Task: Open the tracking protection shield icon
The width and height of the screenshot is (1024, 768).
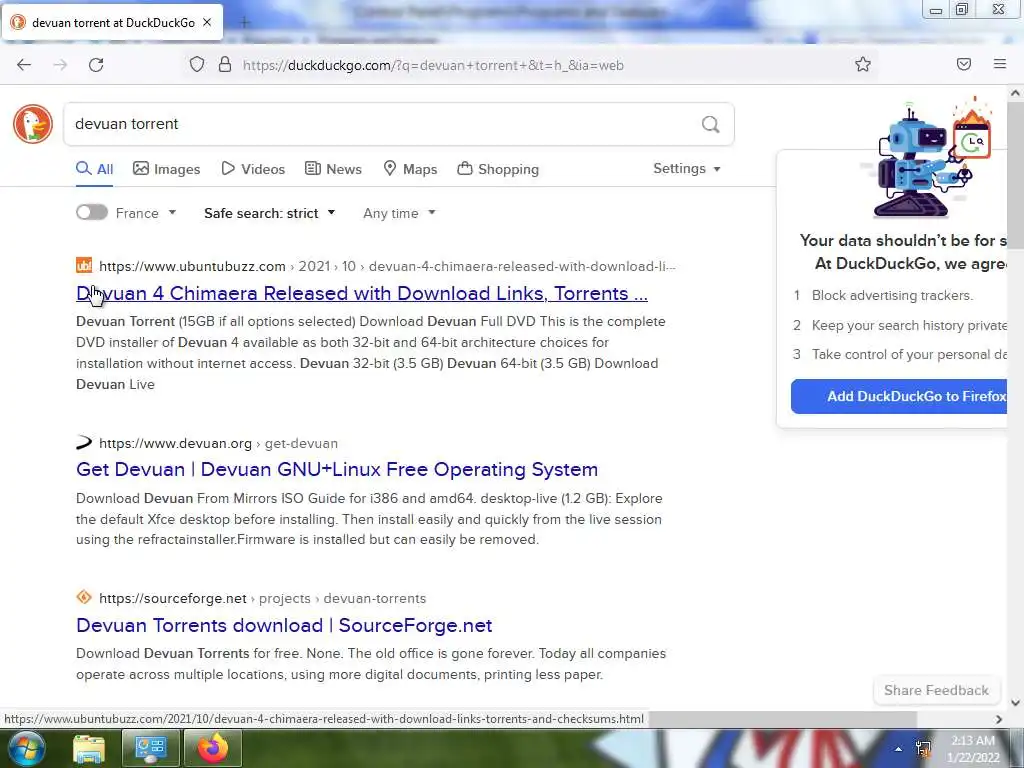Action: 197,64
